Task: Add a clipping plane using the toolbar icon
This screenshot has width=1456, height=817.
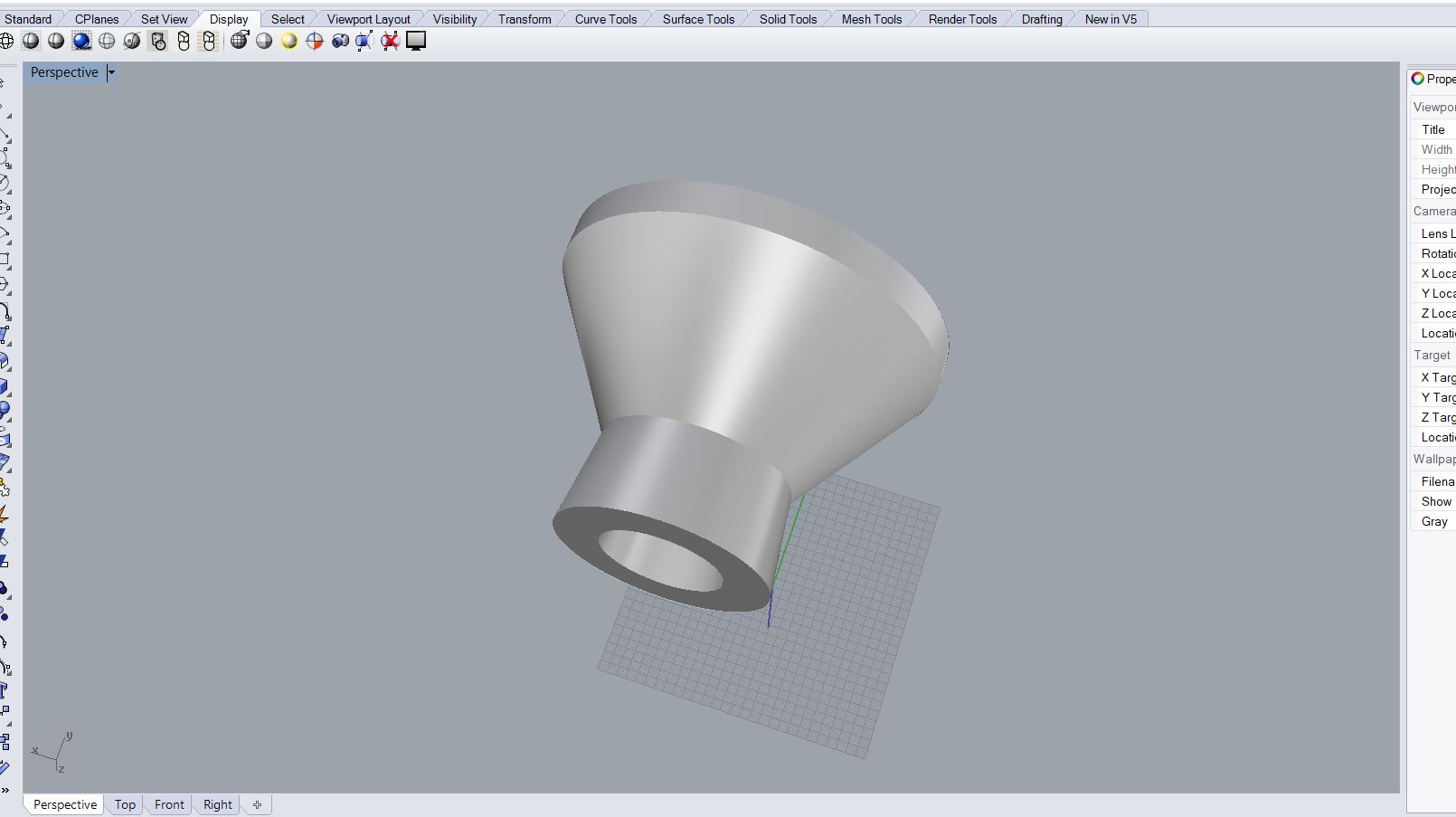Action: (x=364, y=41)
